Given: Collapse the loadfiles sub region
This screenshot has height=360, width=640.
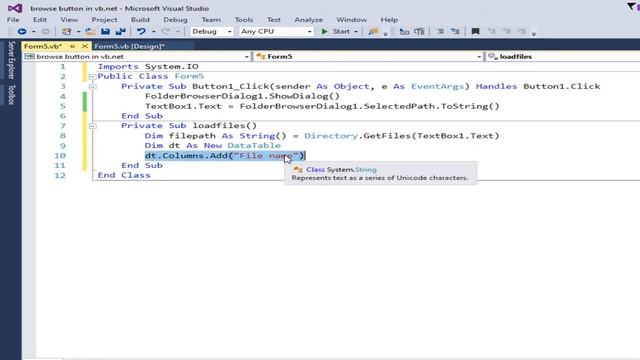Looking at the screenshot, I should [92, 126].
